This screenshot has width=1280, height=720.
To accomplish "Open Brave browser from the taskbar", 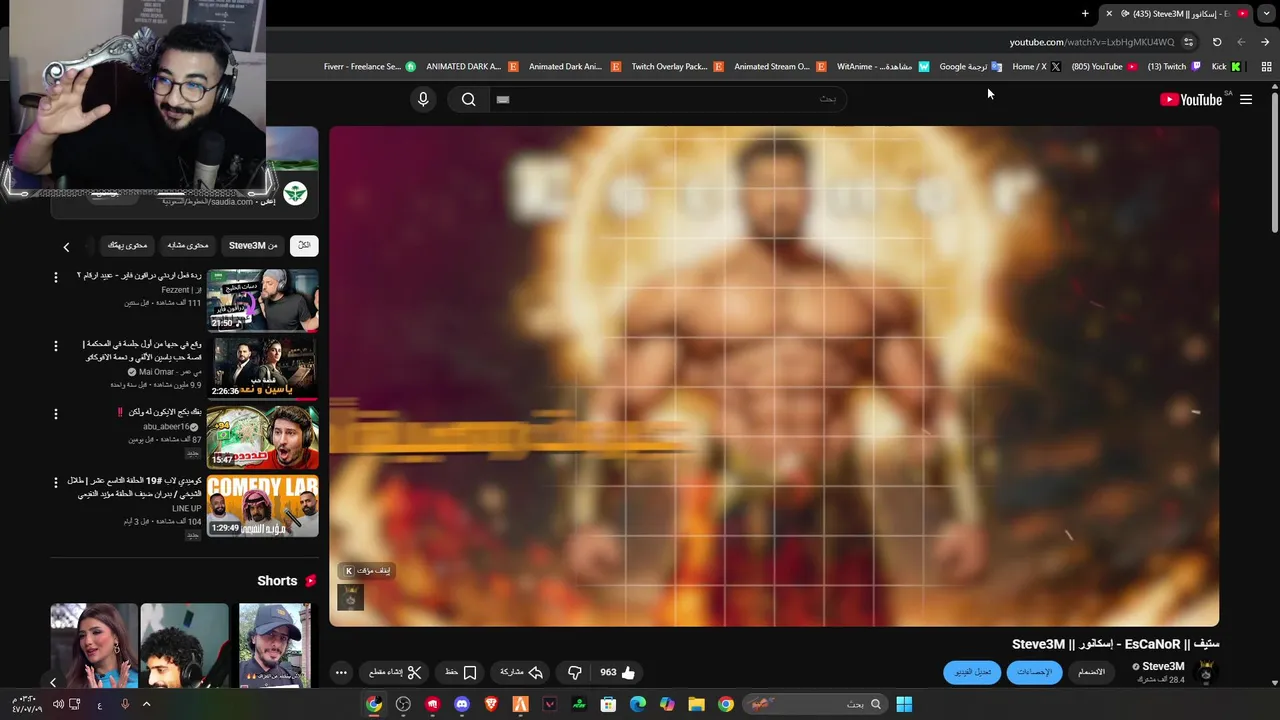I will pos(491,704).
